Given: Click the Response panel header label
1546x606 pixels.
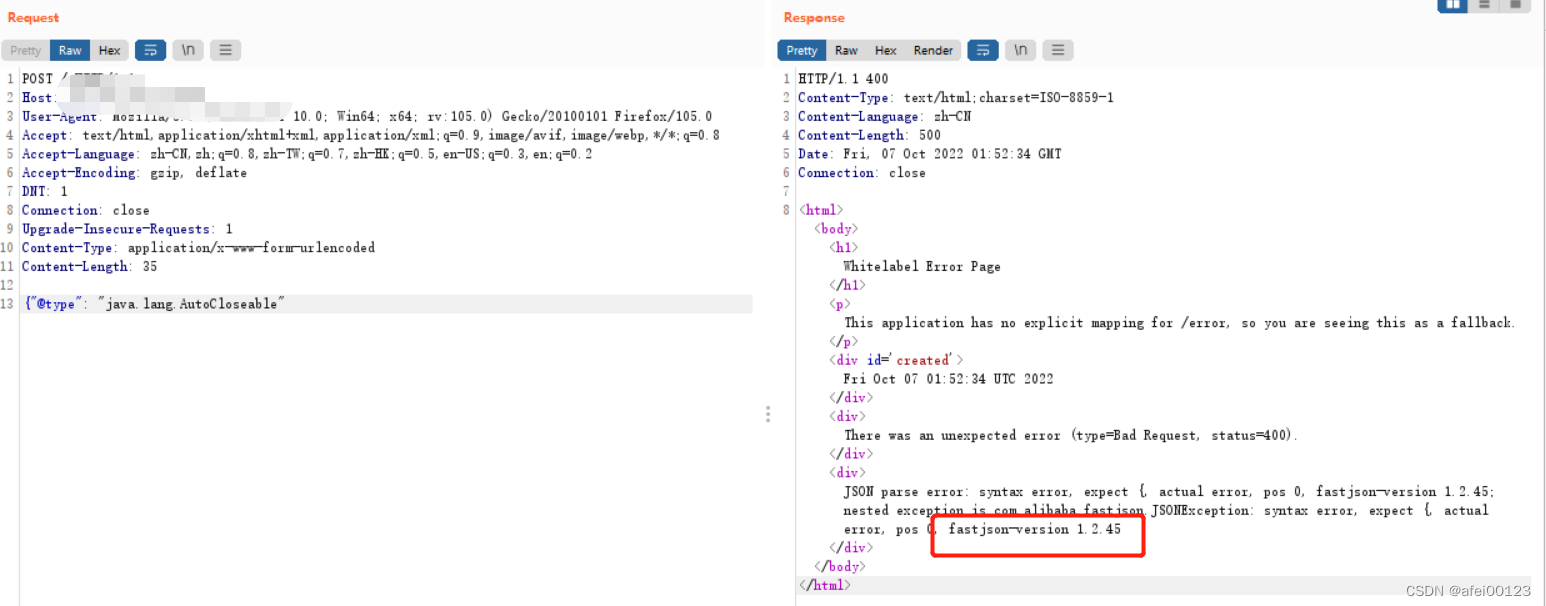Looking at the screenshot, I should 813,17.
